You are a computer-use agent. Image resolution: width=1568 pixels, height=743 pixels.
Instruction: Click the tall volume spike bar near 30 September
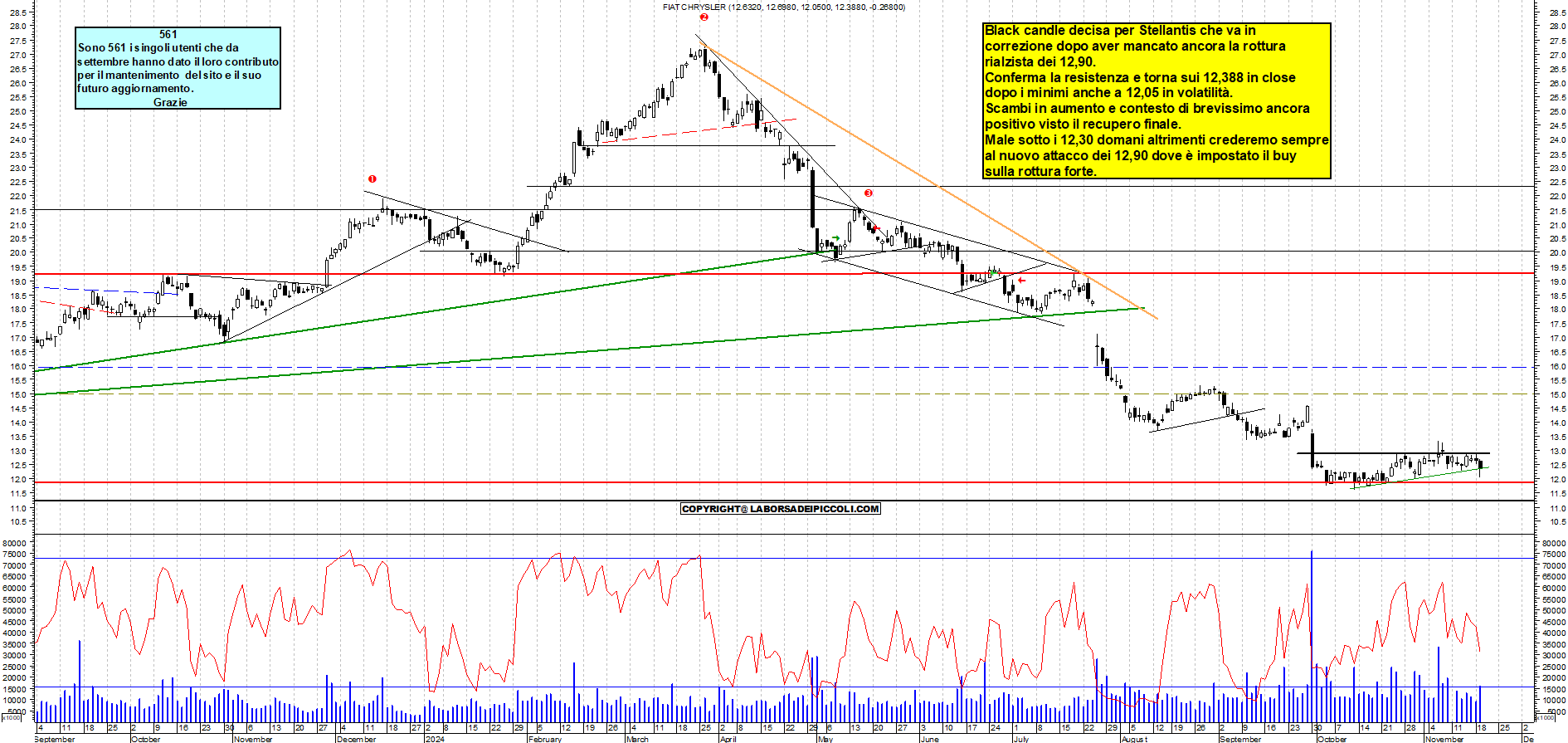[1312, 635]
